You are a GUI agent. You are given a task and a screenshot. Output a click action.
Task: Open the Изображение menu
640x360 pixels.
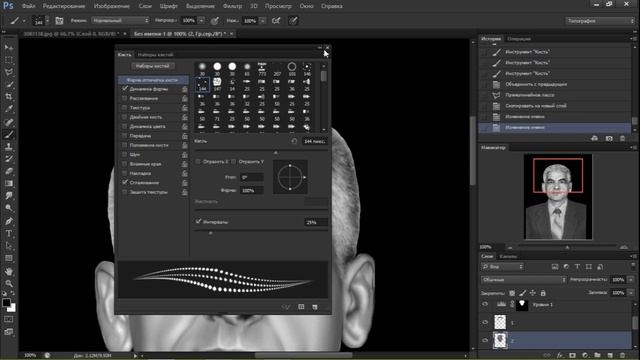point(111,6)
